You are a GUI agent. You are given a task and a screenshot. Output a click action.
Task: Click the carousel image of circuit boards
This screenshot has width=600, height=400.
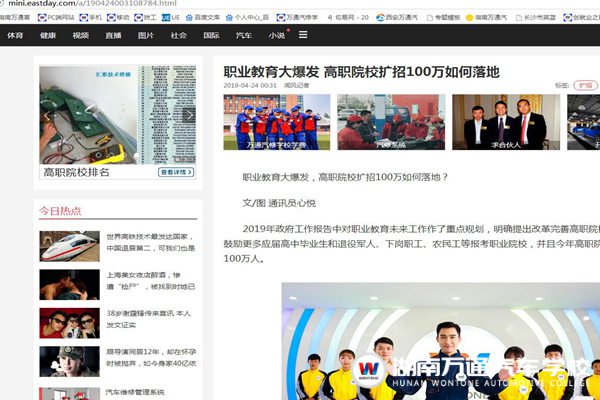click(88, 115)
